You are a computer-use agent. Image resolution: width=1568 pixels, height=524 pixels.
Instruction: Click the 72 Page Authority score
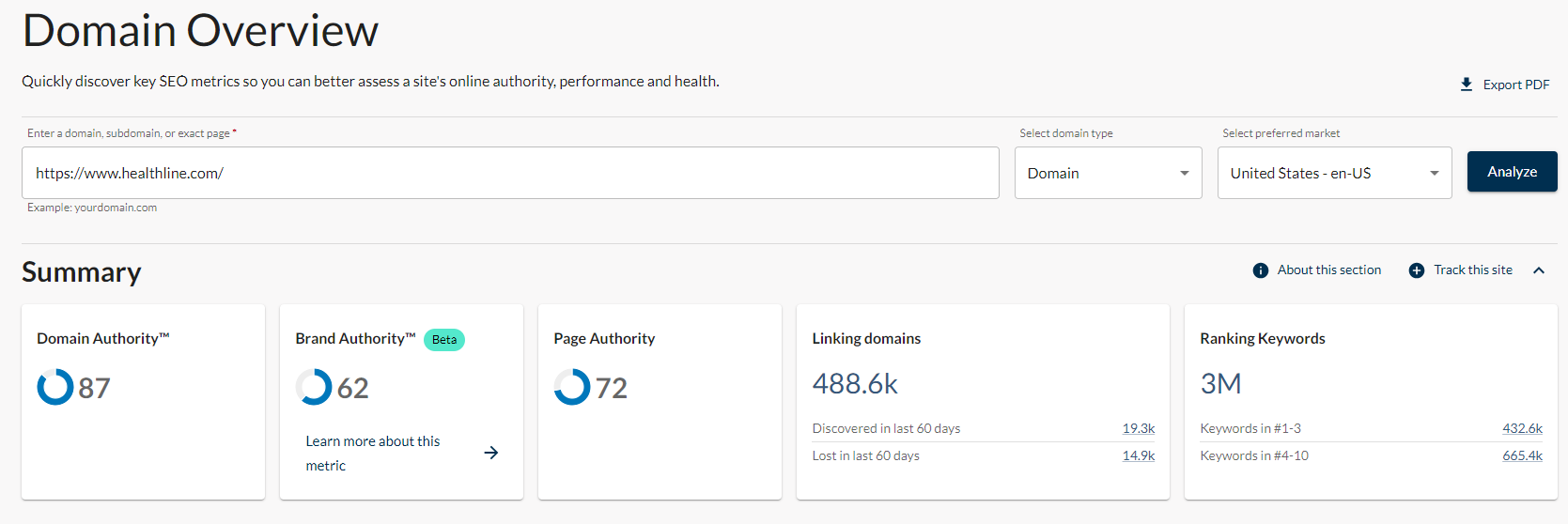pos(611,388)
